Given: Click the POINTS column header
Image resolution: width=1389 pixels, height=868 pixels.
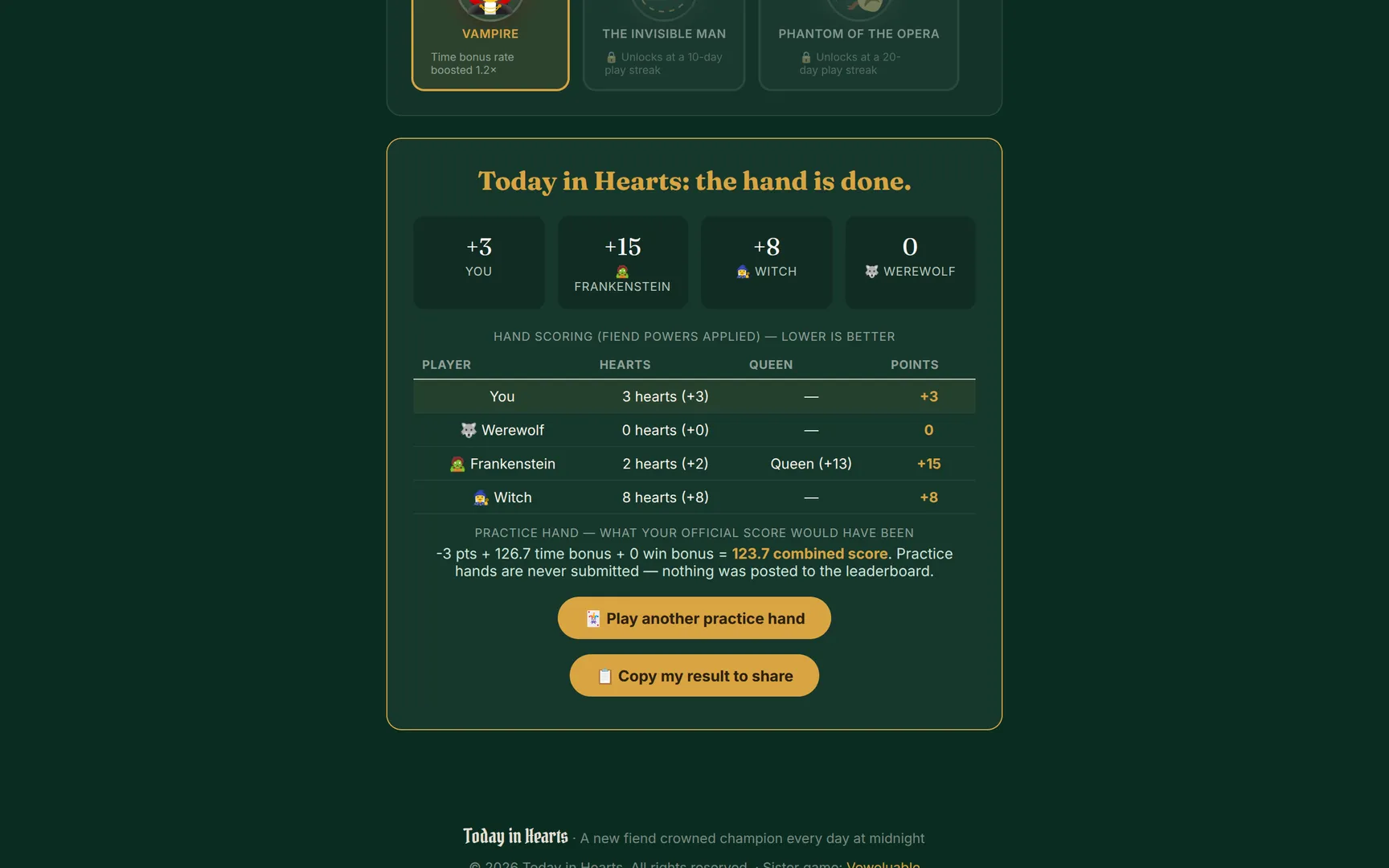Looking at the screenshot, I should 915,365.
